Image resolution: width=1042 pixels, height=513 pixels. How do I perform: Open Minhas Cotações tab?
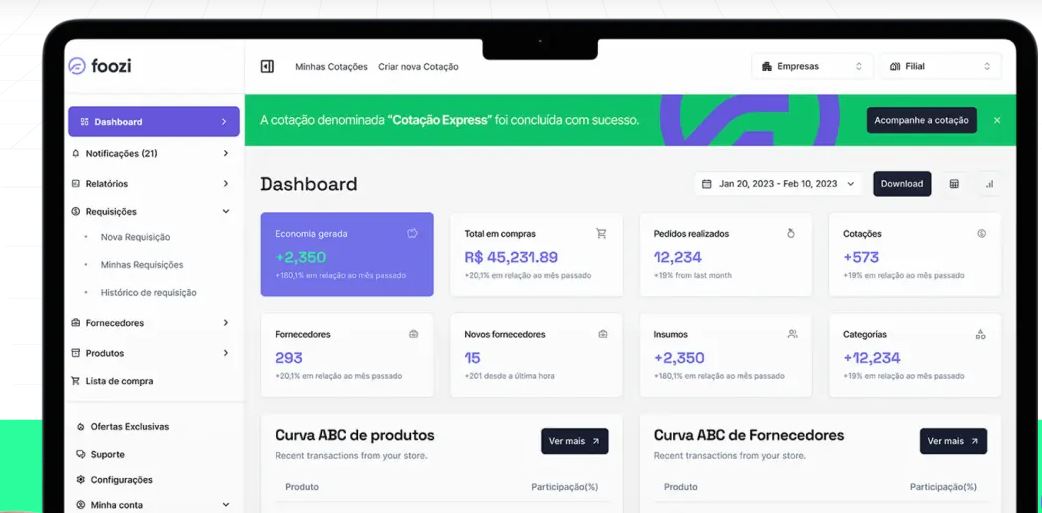pyautogui.click(x=331, y=67)
